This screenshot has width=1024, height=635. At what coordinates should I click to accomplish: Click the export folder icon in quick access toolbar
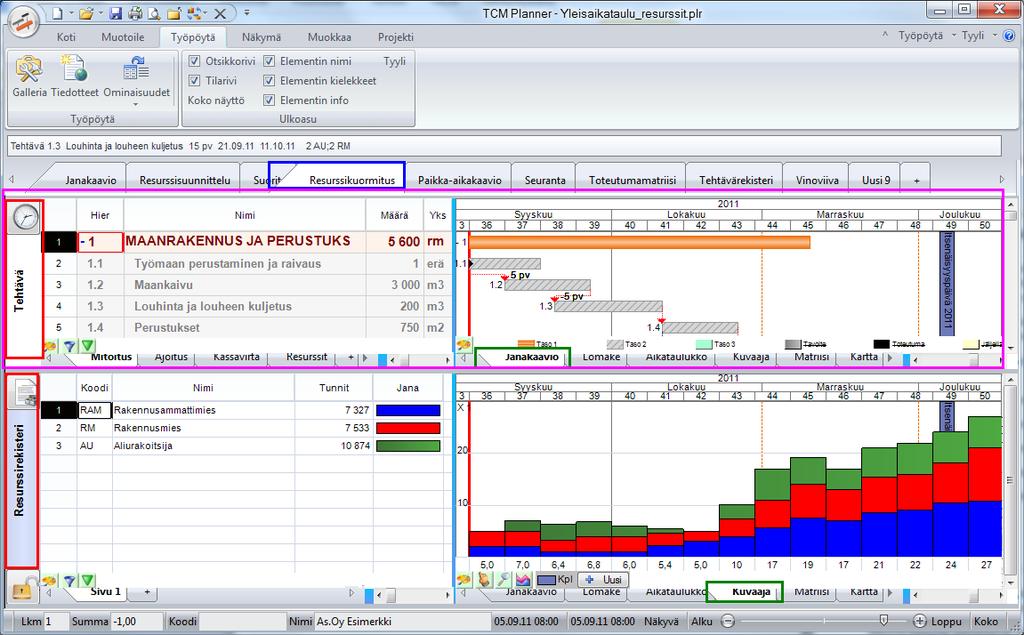point(174,13)
